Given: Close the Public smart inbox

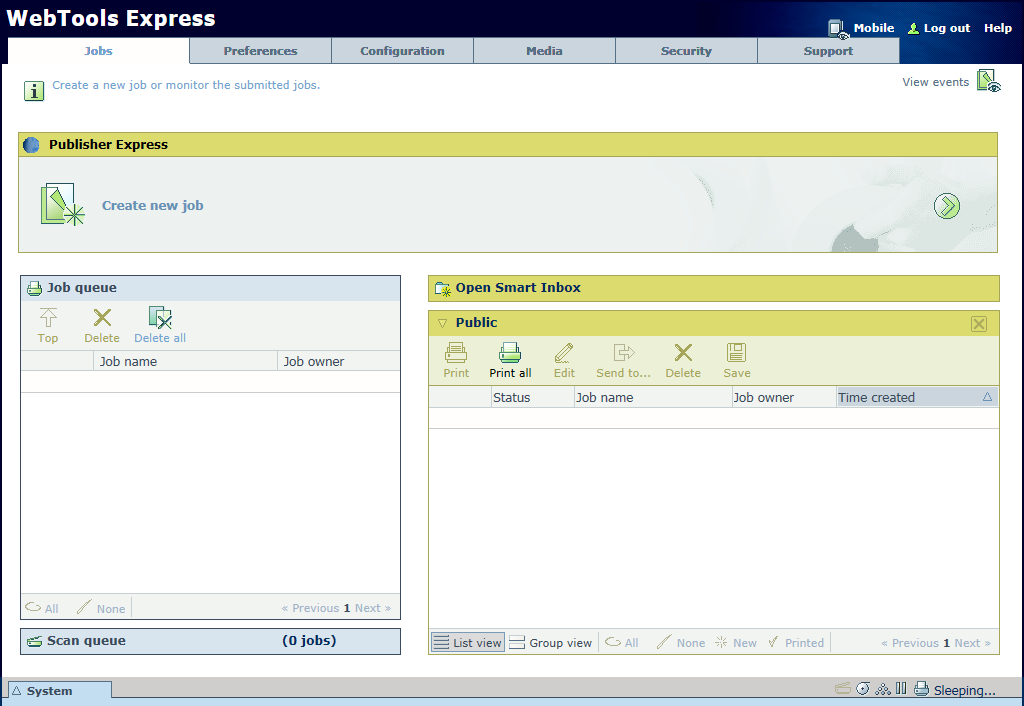Looking at the screenshot, I should click(978, 323).
